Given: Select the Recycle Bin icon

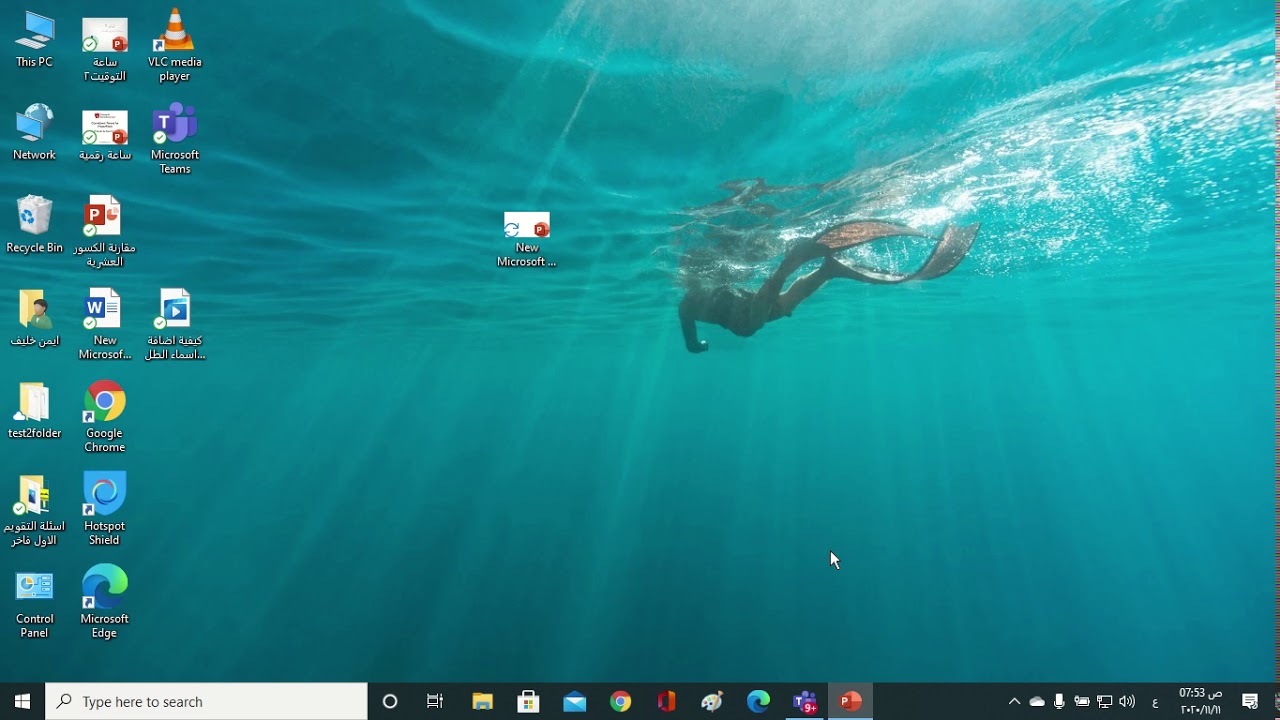Looking at the screenshot, I should (34, 225).
